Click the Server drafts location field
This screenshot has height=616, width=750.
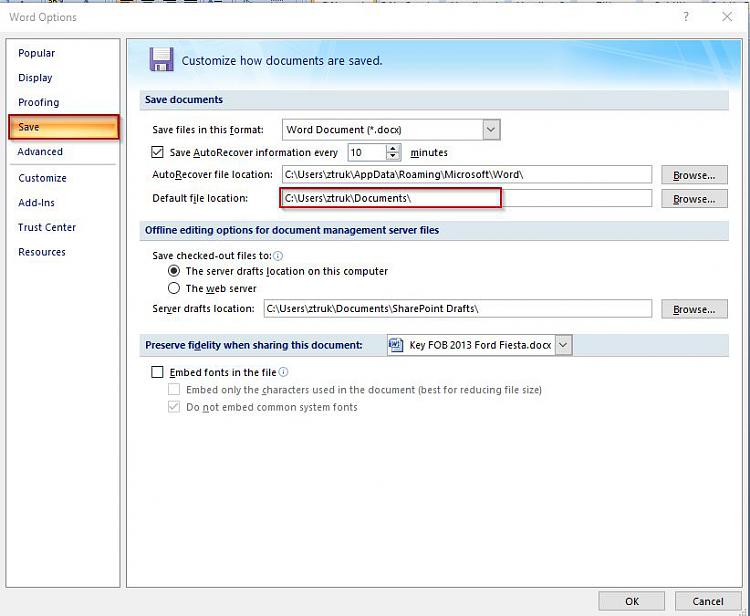(458, 308)
